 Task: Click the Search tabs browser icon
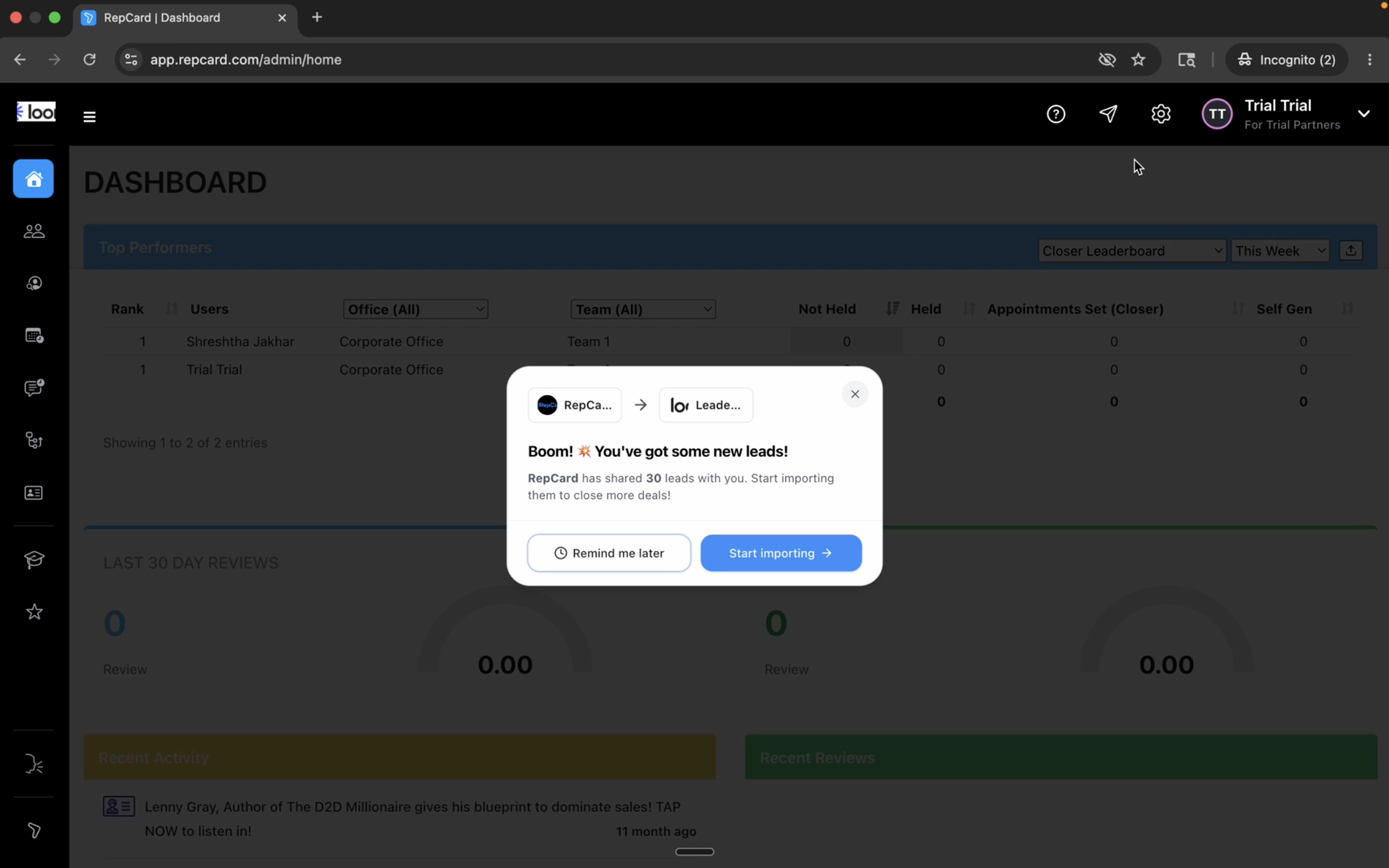point(1186,60)
